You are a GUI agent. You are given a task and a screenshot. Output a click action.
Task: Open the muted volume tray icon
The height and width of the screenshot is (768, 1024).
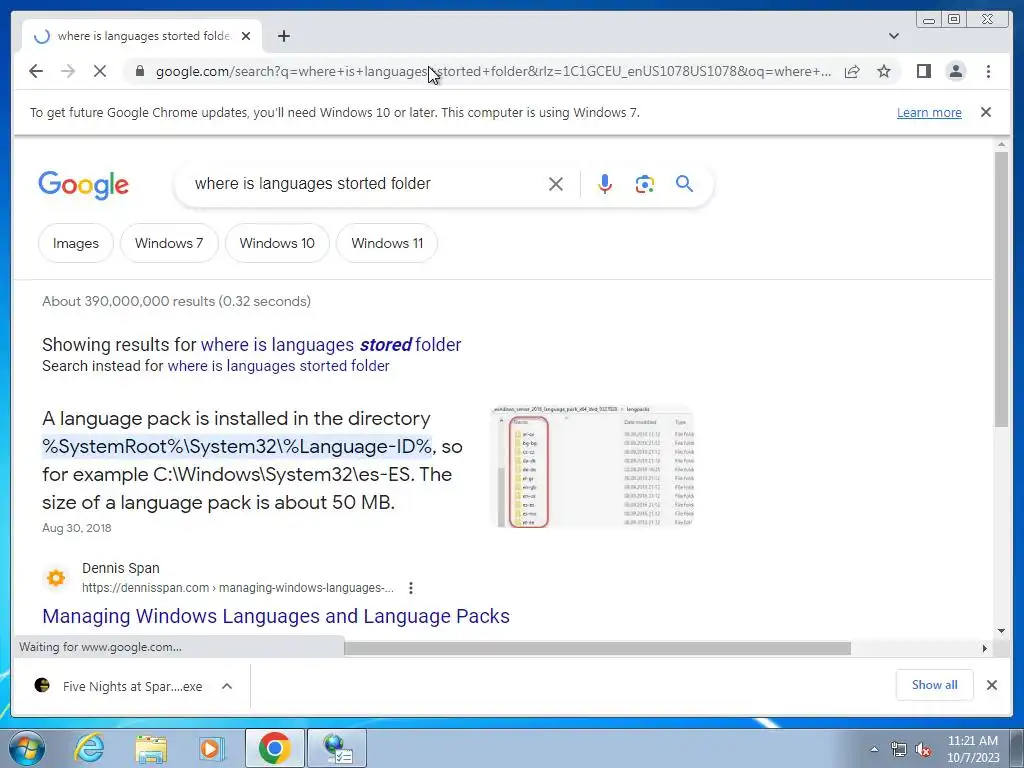click(x=923, y=750)
